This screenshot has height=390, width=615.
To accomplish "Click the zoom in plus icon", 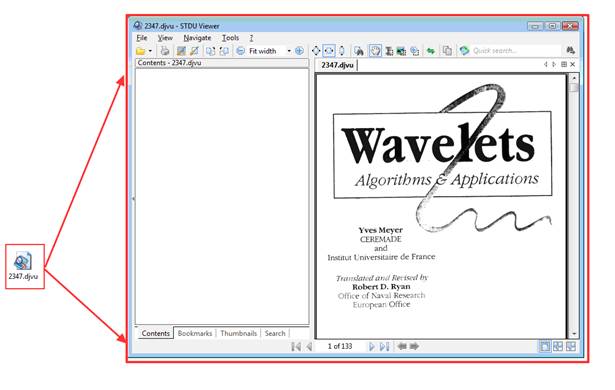I will (299, 51).
